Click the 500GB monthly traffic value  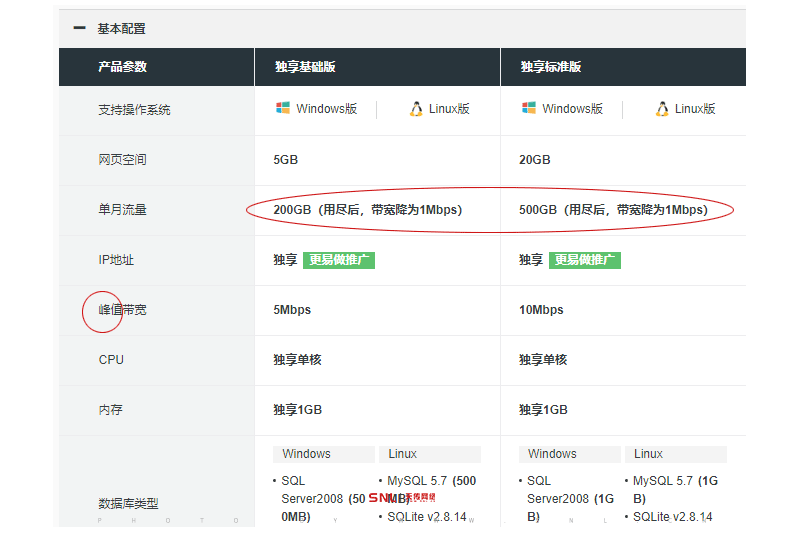[613, 210]
